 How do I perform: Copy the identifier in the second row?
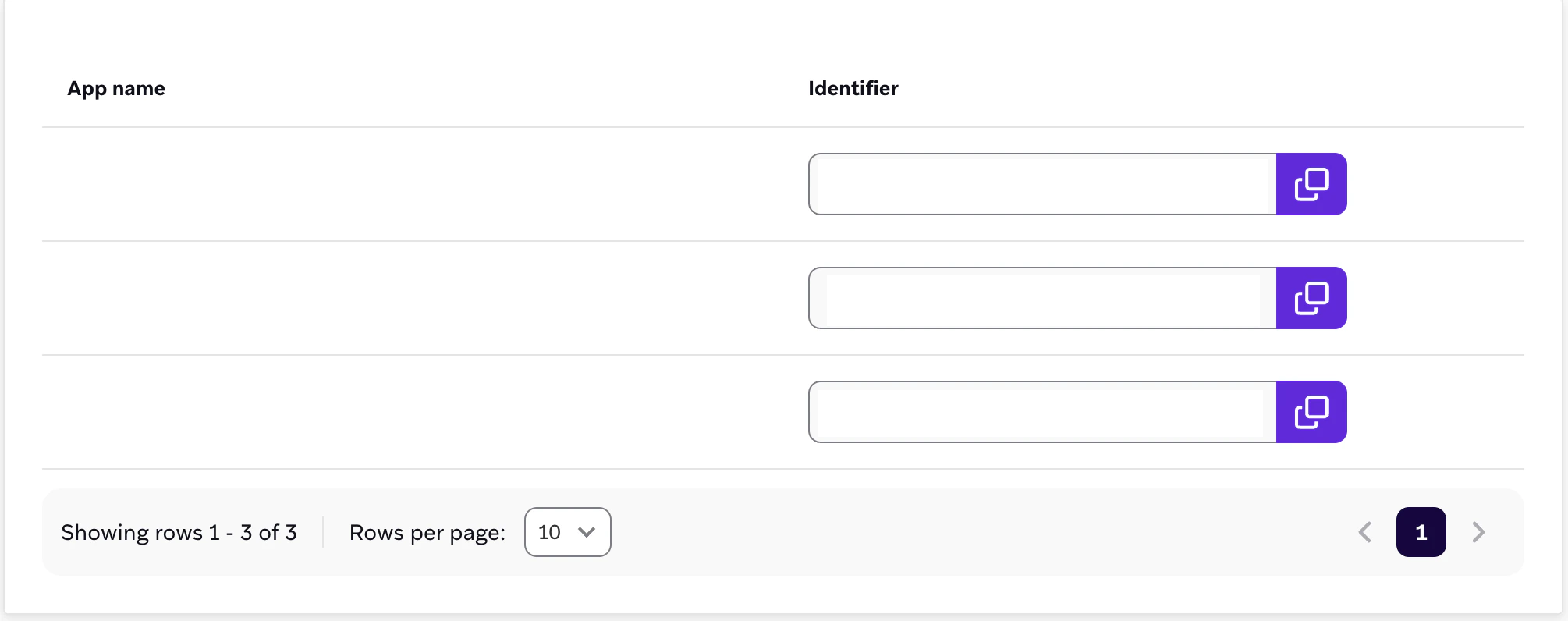[x=1313, y=298]
